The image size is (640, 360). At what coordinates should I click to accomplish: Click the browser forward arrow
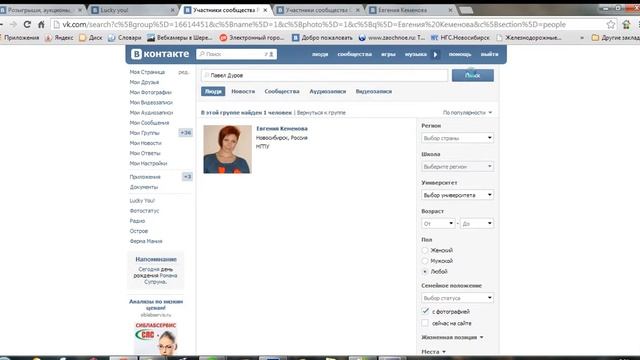click(13, 24)
